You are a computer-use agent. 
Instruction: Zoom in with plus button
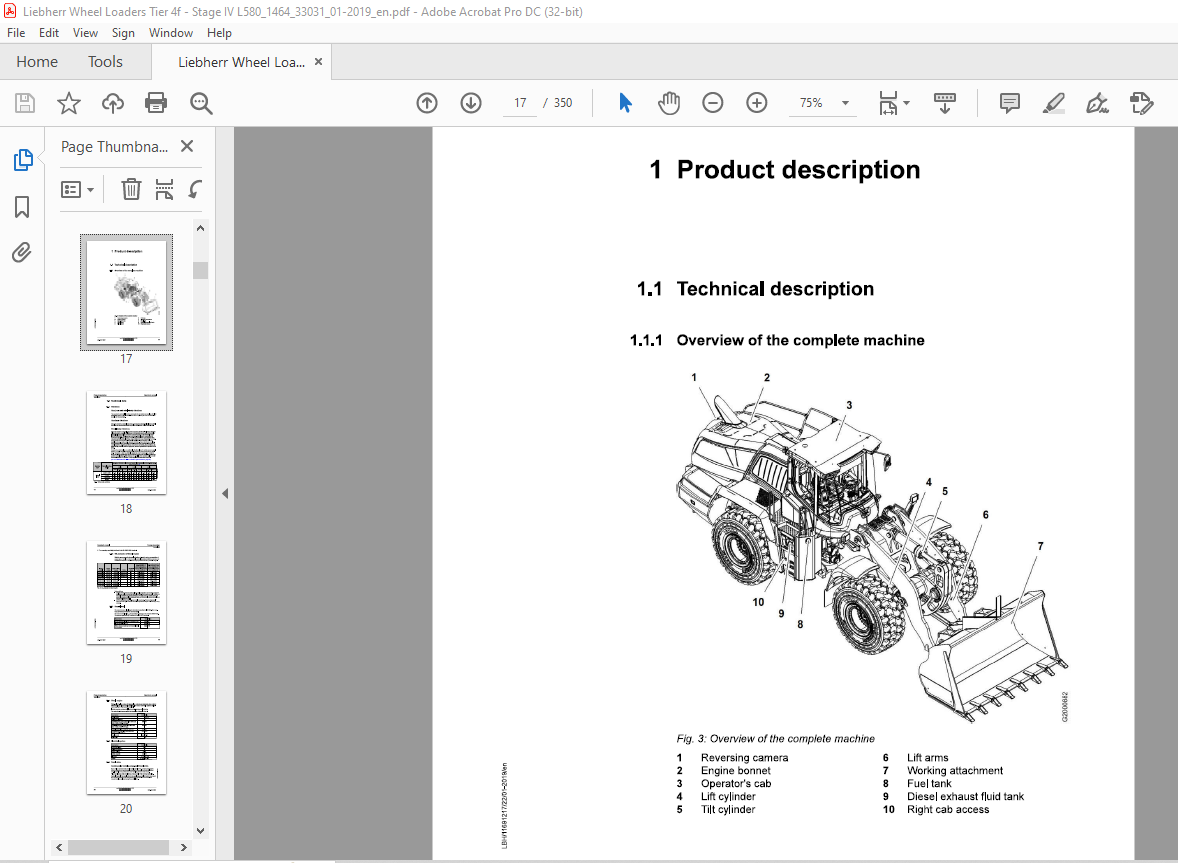point(757,103)
